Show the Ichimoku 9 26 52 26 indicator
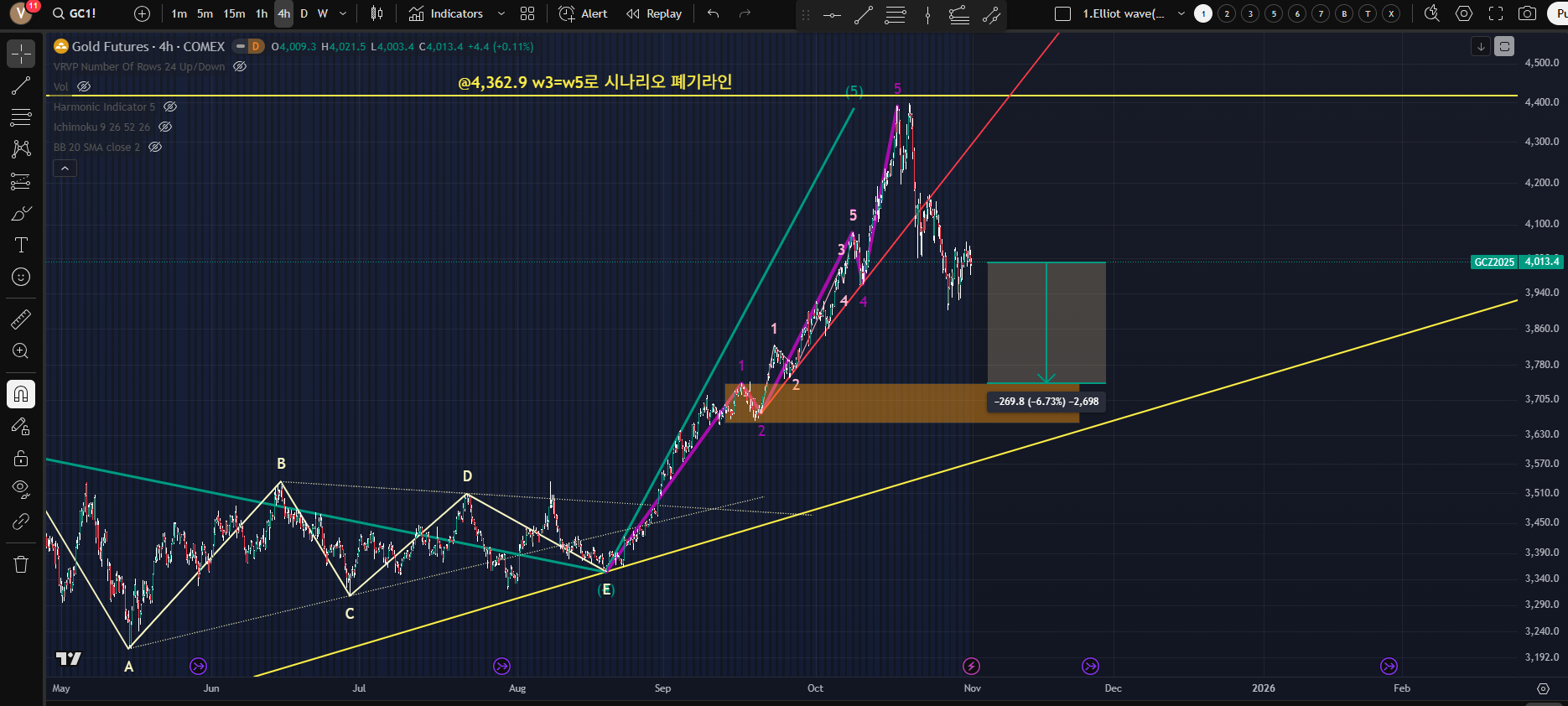 click(165, 127)
